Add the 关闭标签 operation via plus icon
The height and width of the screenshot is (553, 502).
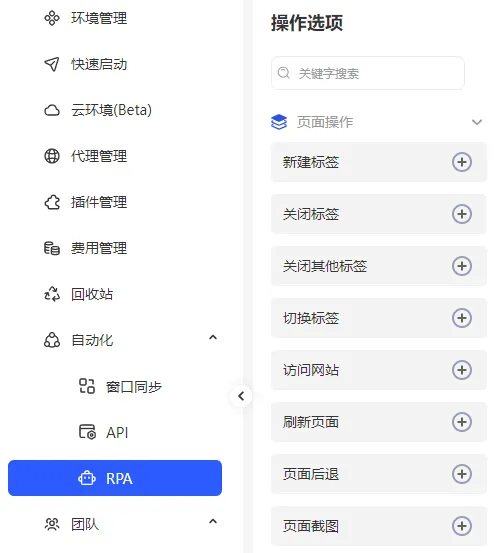(x=462, y=214)
